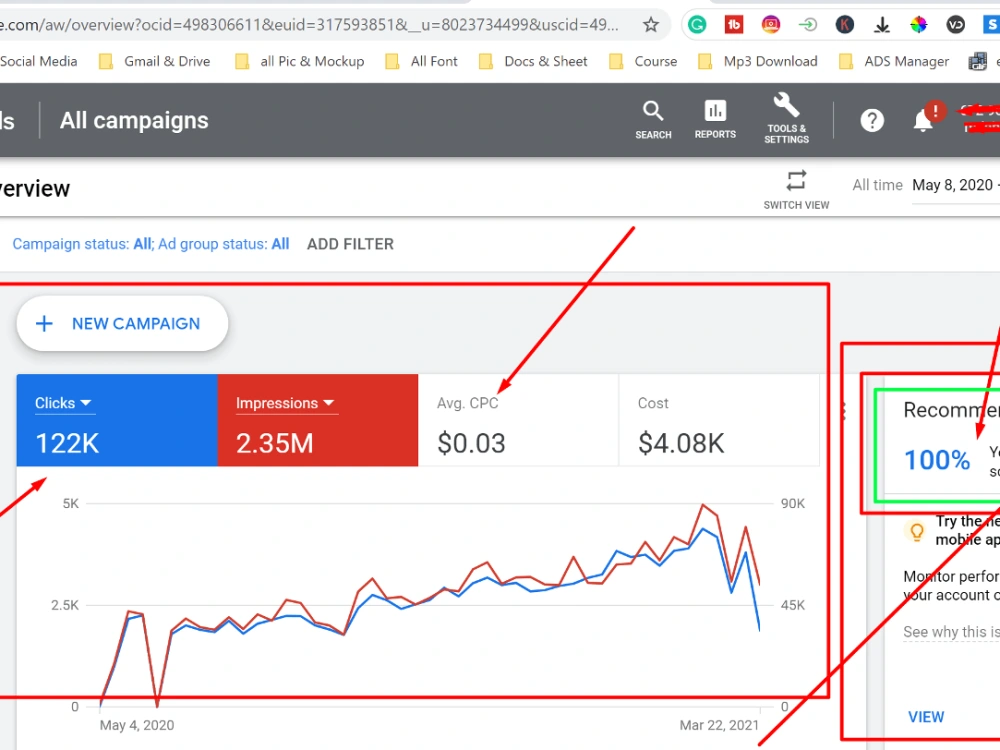Click the 2.35M impressions value
The width and height of the screenshot is (1000, 750).
274,443
